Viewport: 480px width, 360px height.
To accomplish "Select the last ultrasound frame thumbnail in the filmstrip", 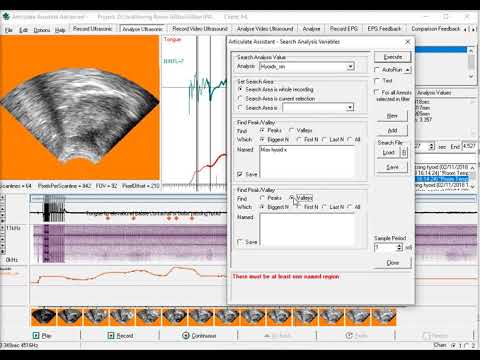I will (384, 317).
